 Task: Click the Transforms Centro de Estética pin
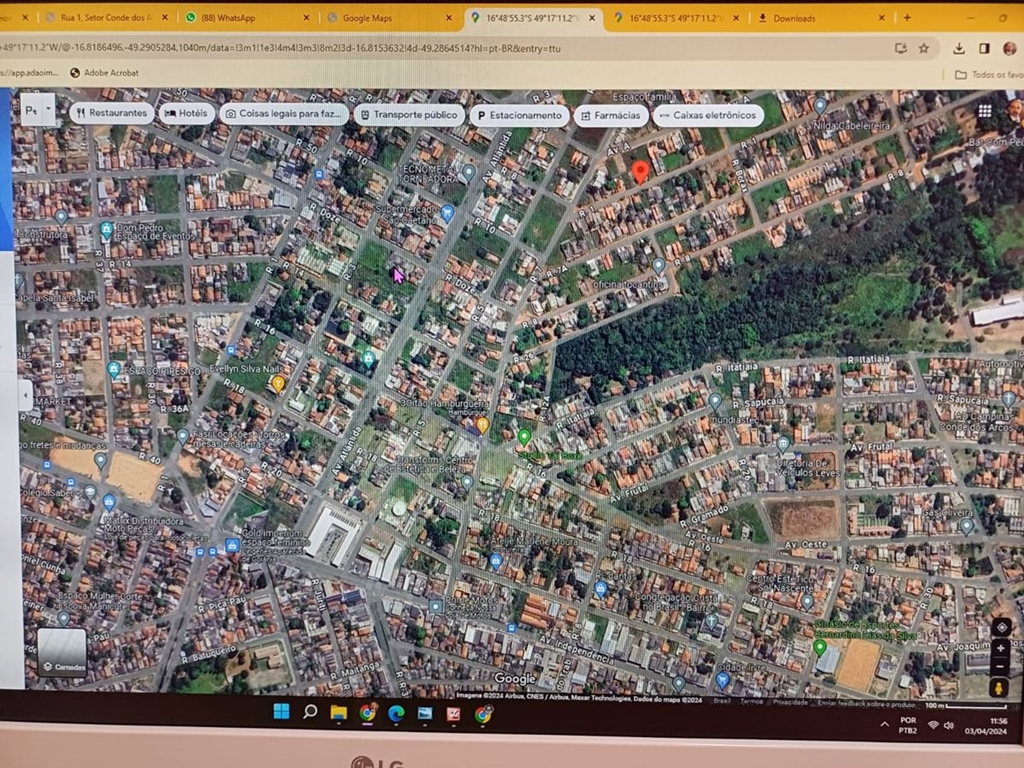click(467, 483)
